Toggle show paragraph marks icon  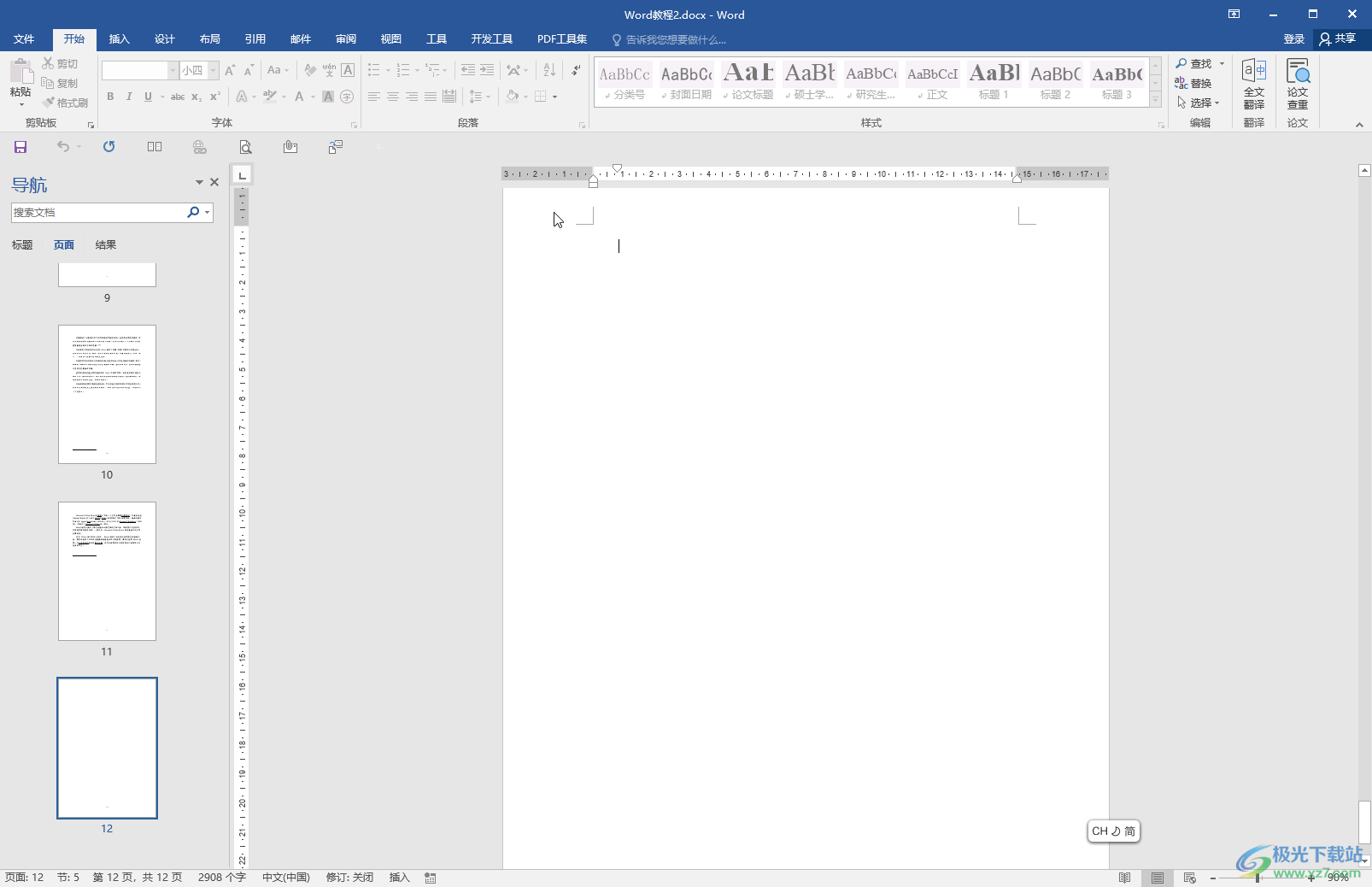pyautogui.click(x=577, y=70)
